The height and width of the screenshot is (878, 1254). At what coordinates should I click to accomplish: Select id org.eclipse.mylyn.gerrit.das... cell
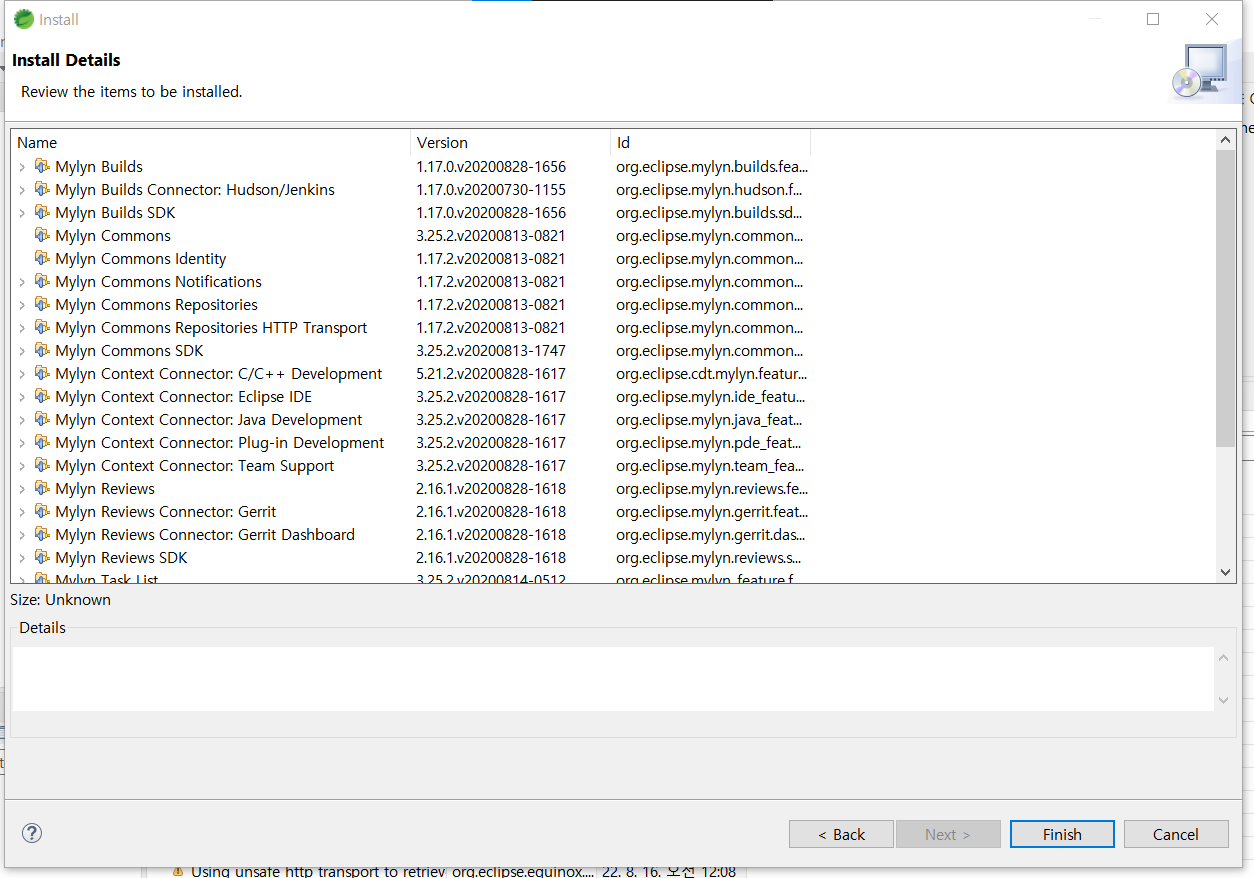(709, 535)
